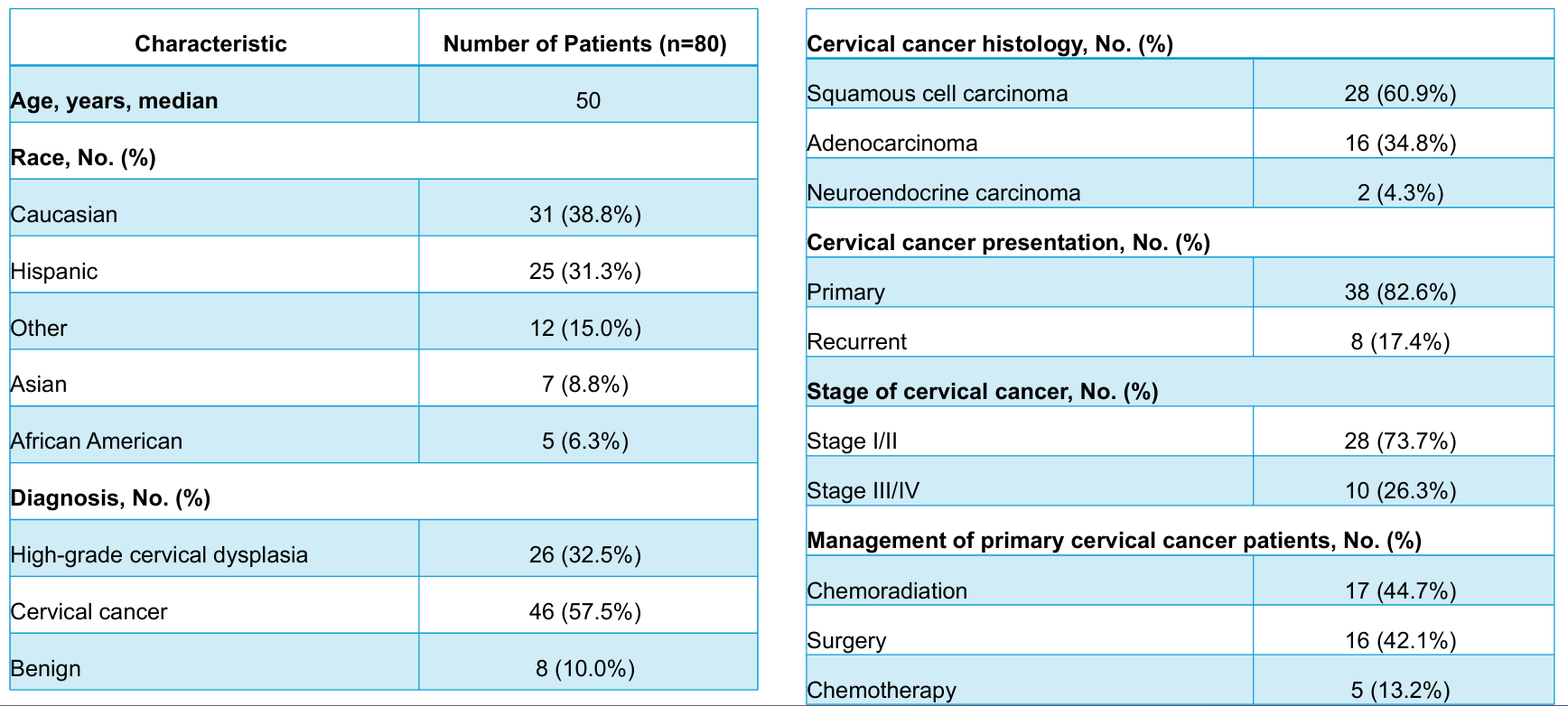The image size is (1568, 706).
Task: Click the Recurrent row label
Action: tap(856, 342)
